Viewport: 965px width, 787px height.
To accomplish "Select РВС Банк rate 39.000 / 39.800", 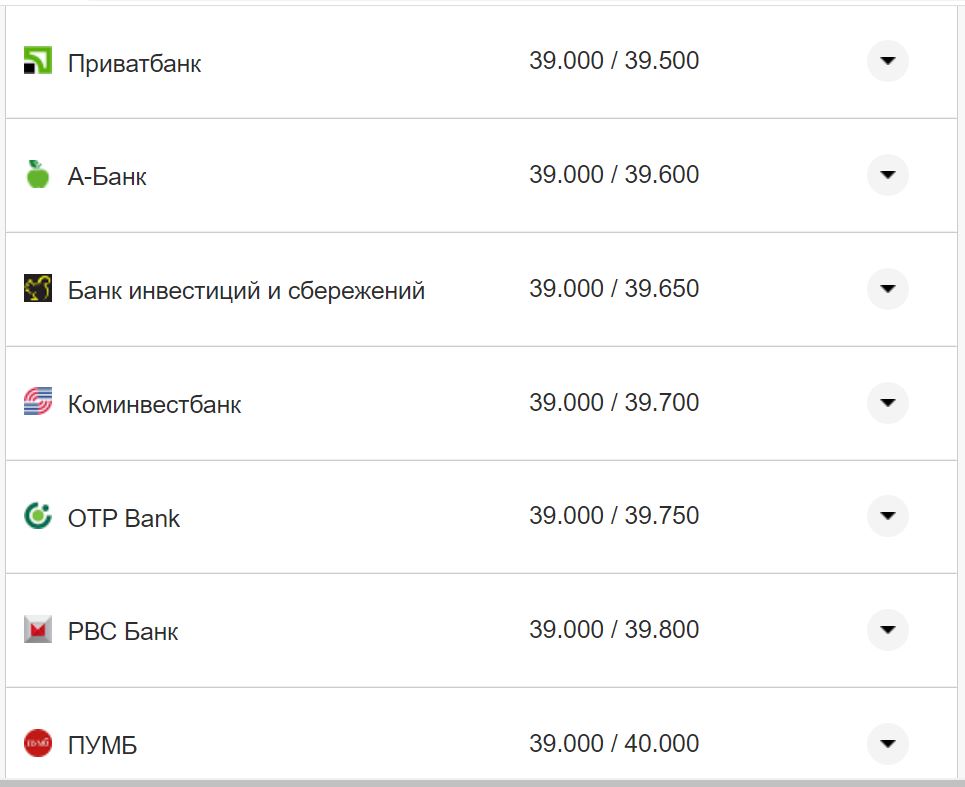I will (614, 630).
